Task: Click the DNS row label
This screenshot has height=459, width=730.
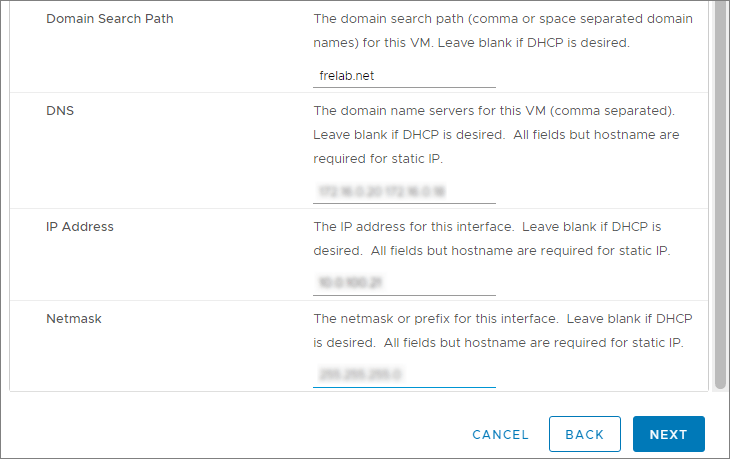Action: pos(60,111)
